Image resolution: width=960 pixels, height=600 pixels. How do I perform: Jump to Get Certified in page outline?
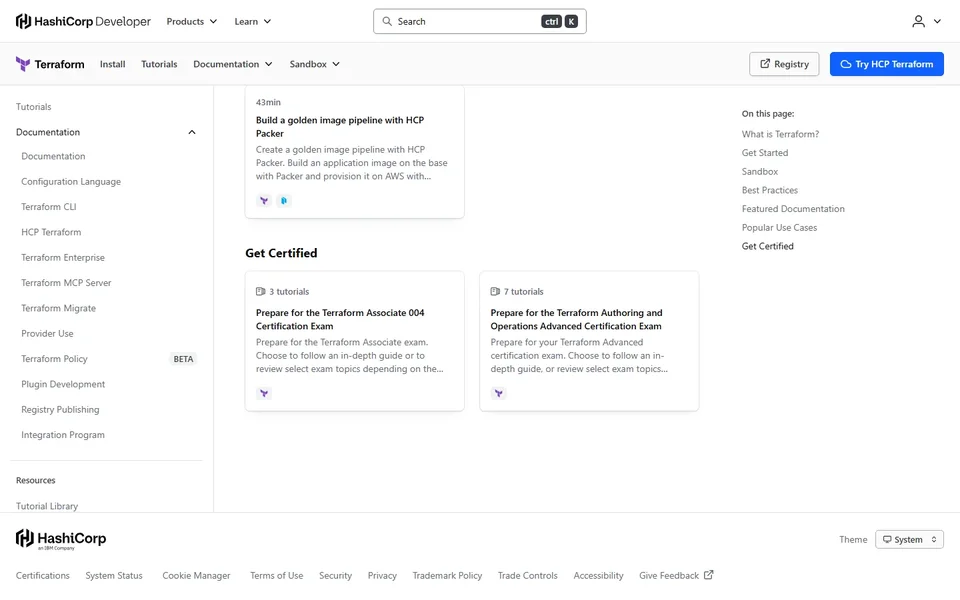point(768,246)
